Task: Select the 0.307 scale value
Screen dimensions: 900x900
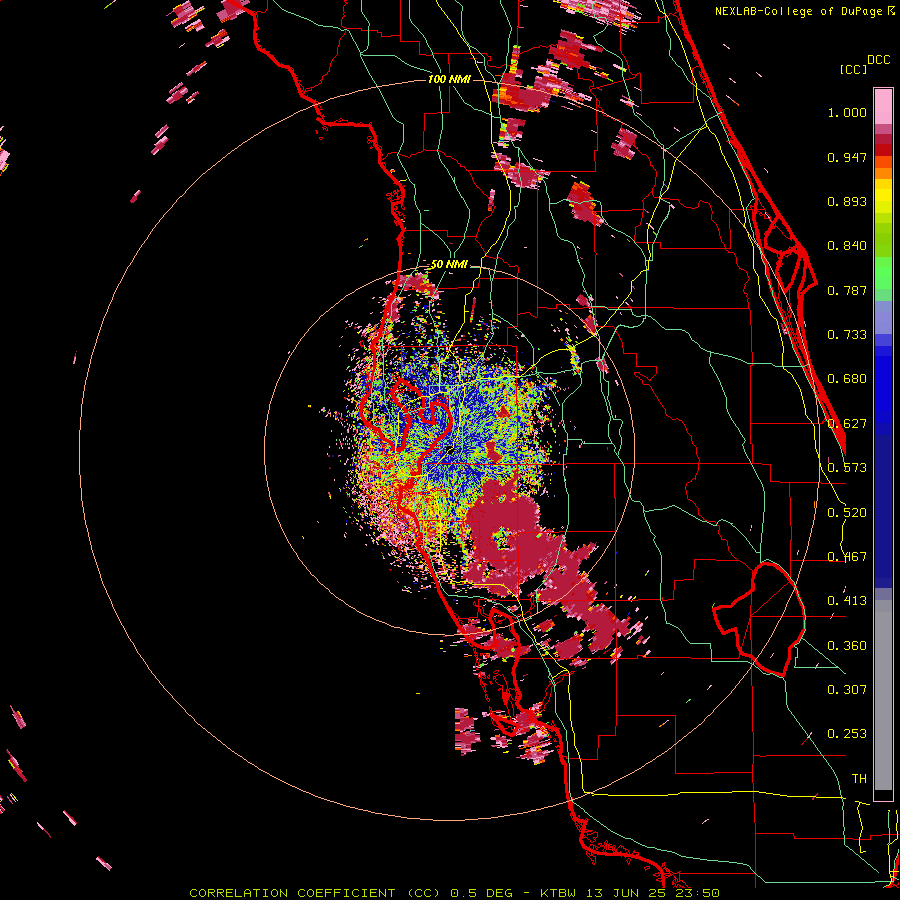Action: 847,690
